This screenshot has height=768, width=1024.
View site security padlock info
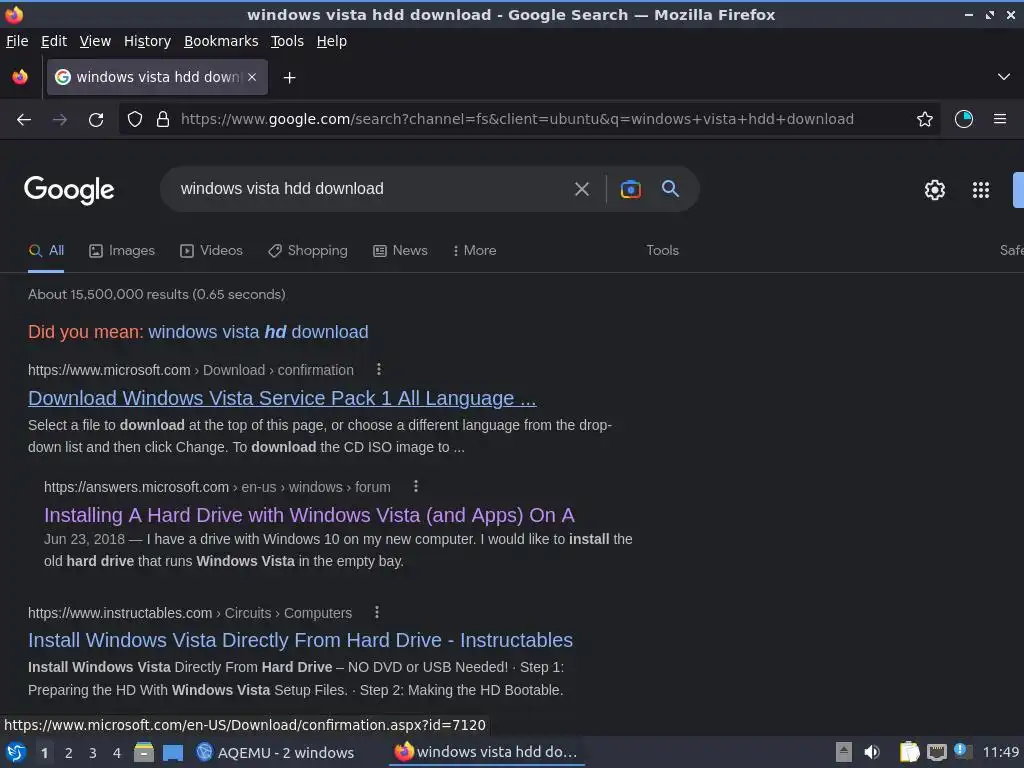click(163, 120)
